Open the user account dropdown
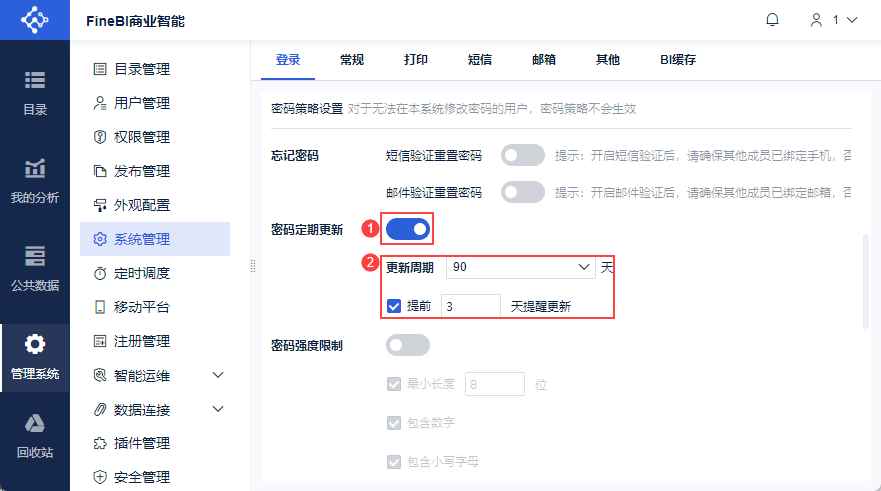 (834, 20)
